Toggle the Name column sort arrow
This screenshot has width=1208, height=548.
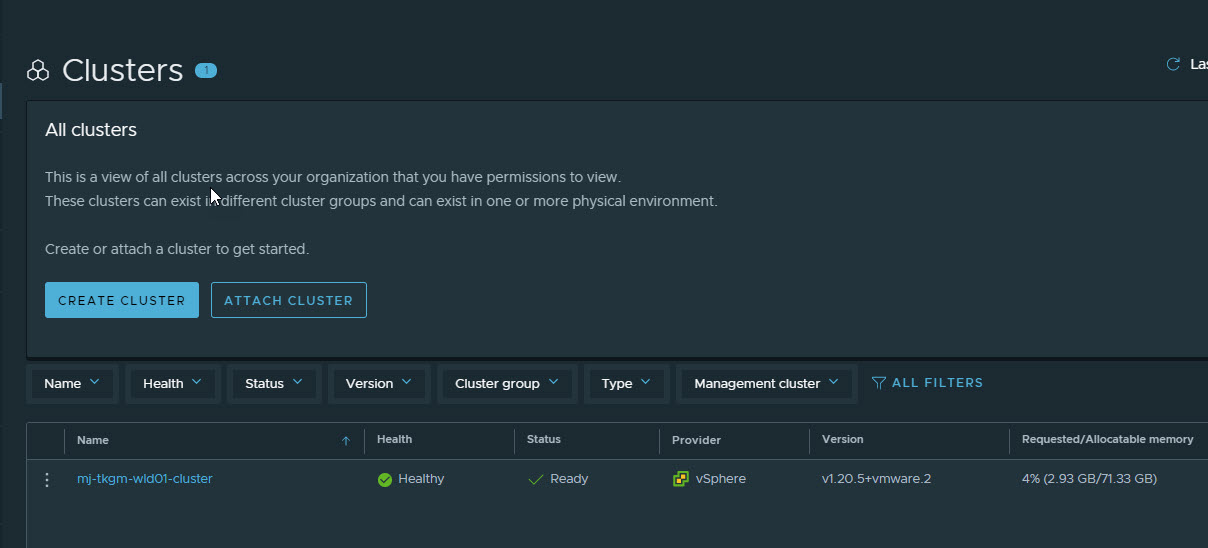(346, 440)
